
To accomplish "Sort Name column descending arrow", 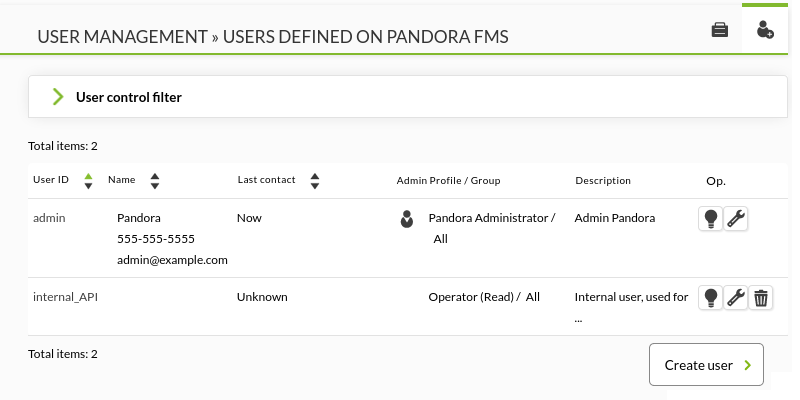I will [155, 186].
